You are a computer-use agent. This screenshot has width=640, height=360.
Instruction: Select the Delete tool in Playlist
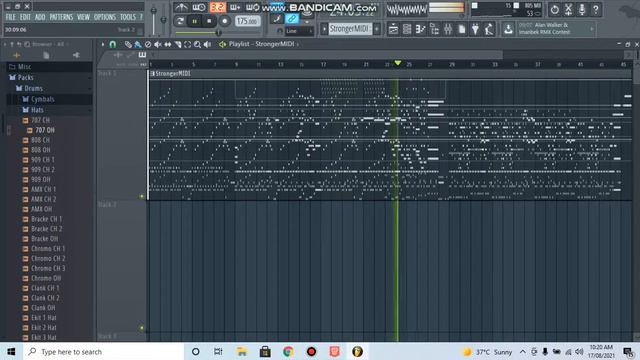(x=148, y=44)
